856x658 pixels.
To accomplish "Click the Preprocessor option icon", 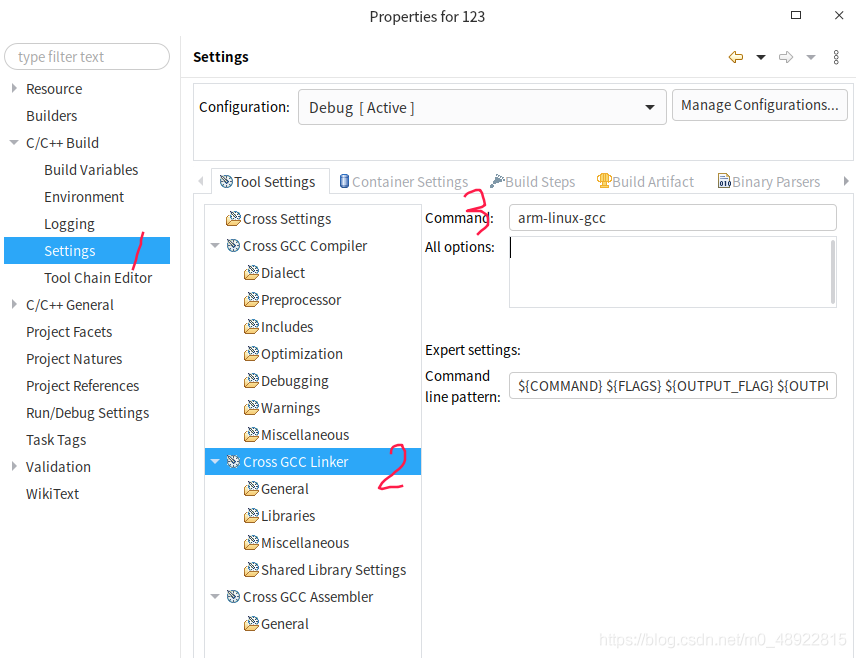I will pos(252,300).
